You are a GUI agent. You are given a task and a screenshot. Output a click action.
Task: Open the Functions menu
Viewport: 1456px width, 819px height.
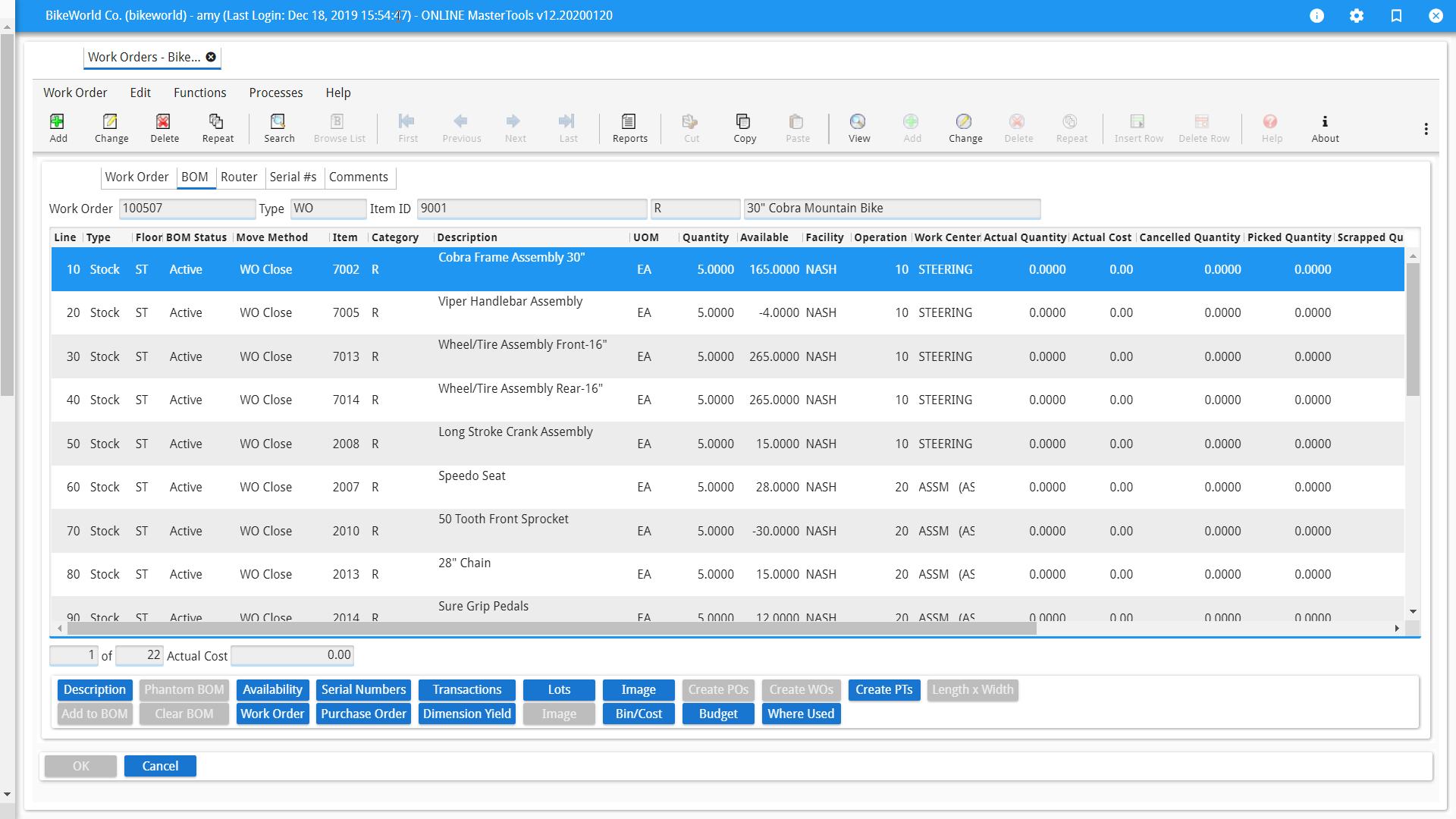pyautogui.click(x=199, y=93)
